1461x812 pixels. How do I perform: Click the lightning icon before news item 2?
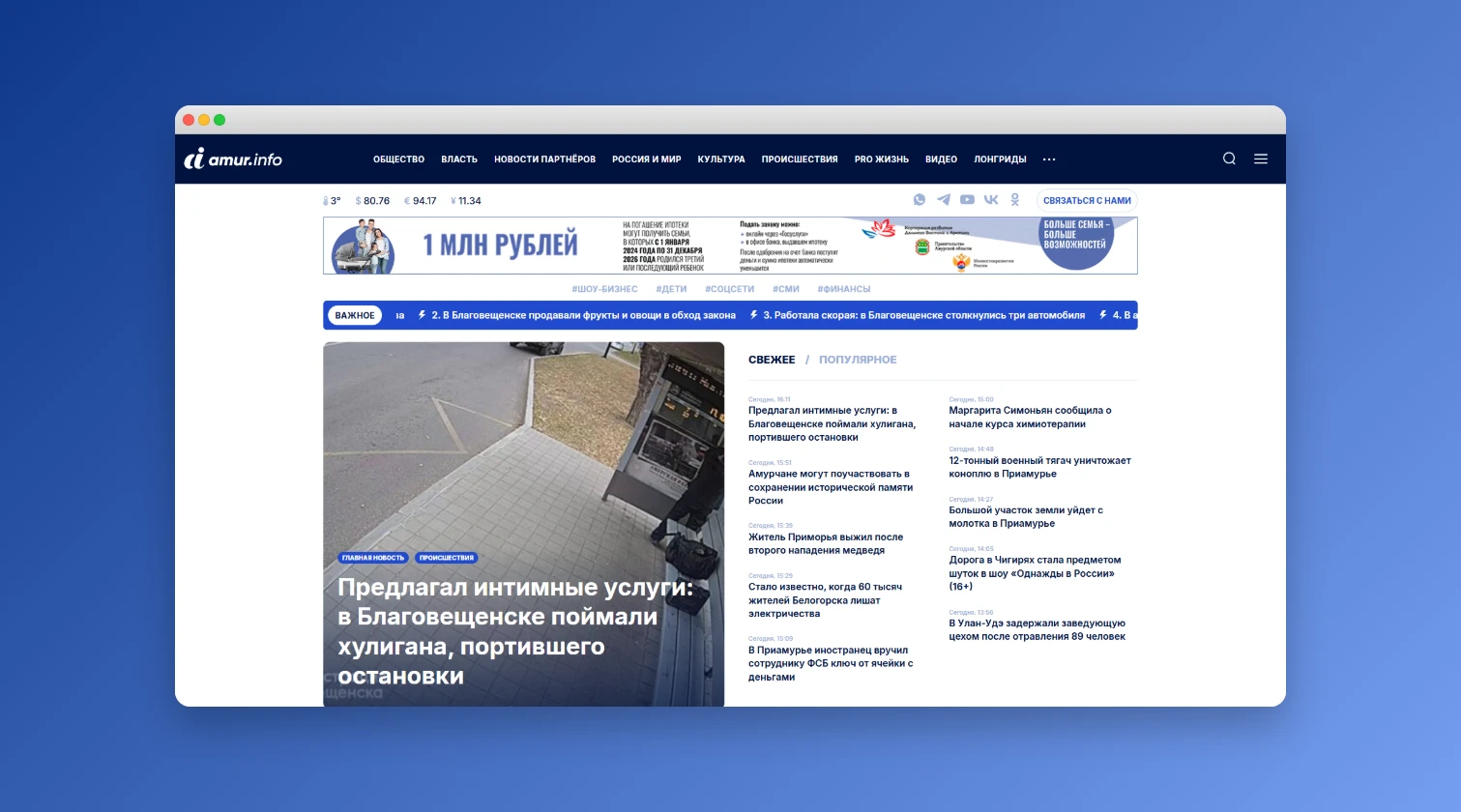coord(421,315)
